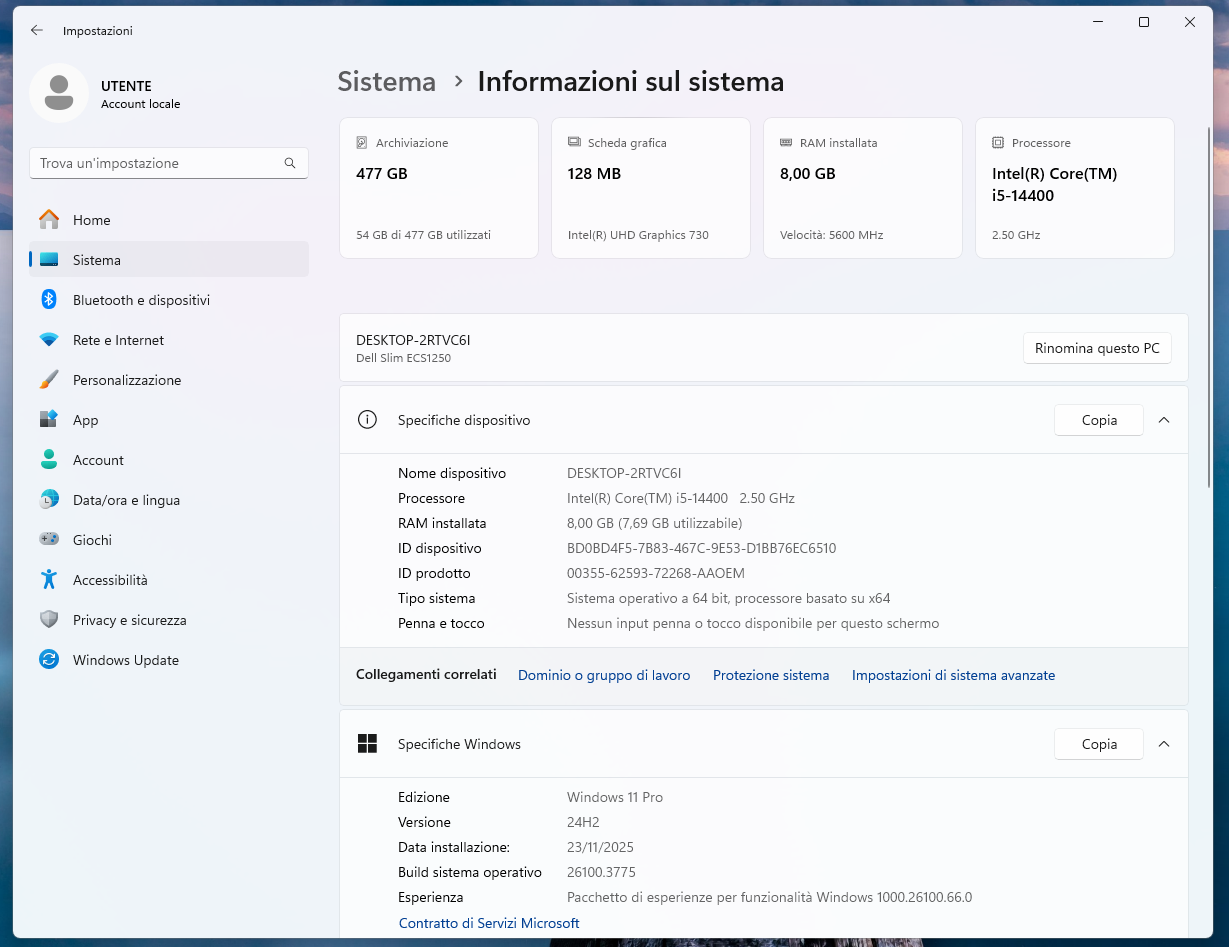Screen dimensions: 1229x947
Task: Select Accessibilità in sidebar
Action: coord(169,580)
